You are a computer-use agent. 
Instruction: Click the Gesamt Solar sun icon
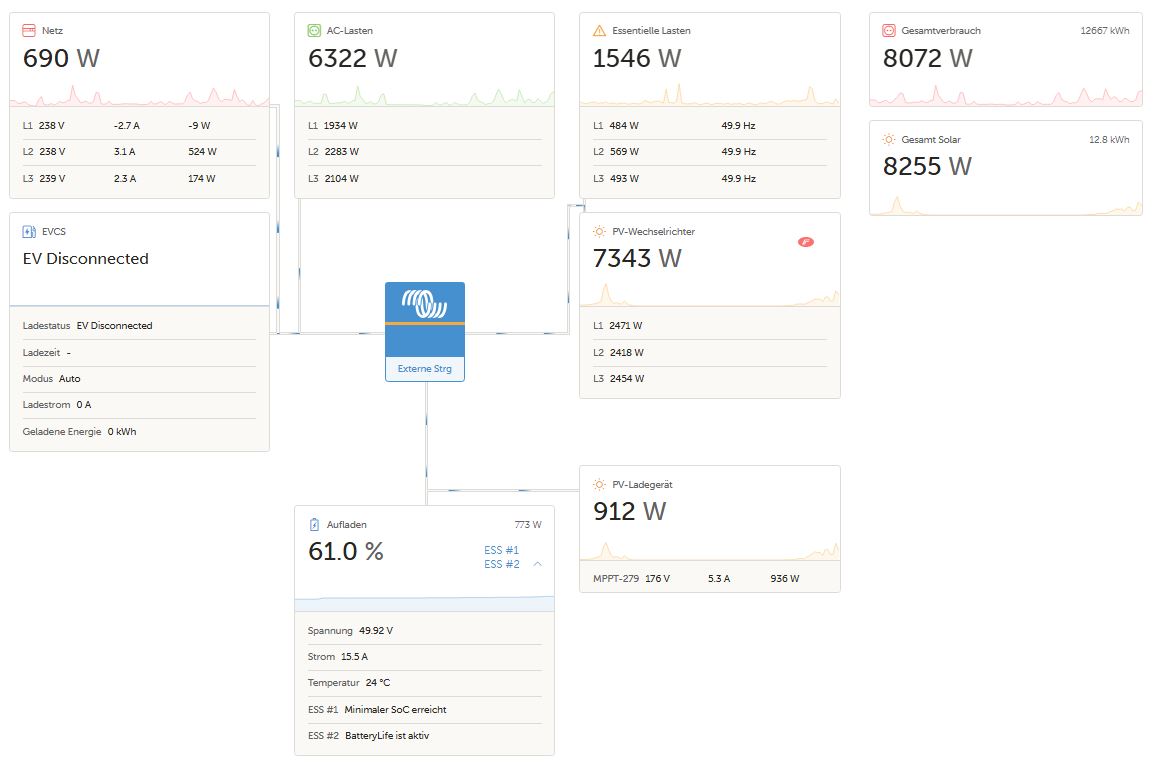pos(888,140)
